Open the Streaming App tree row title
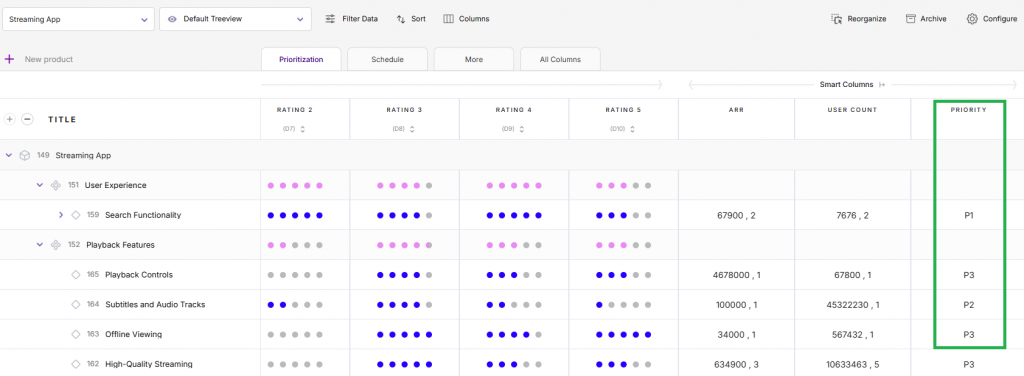 [x=83, y=155]
